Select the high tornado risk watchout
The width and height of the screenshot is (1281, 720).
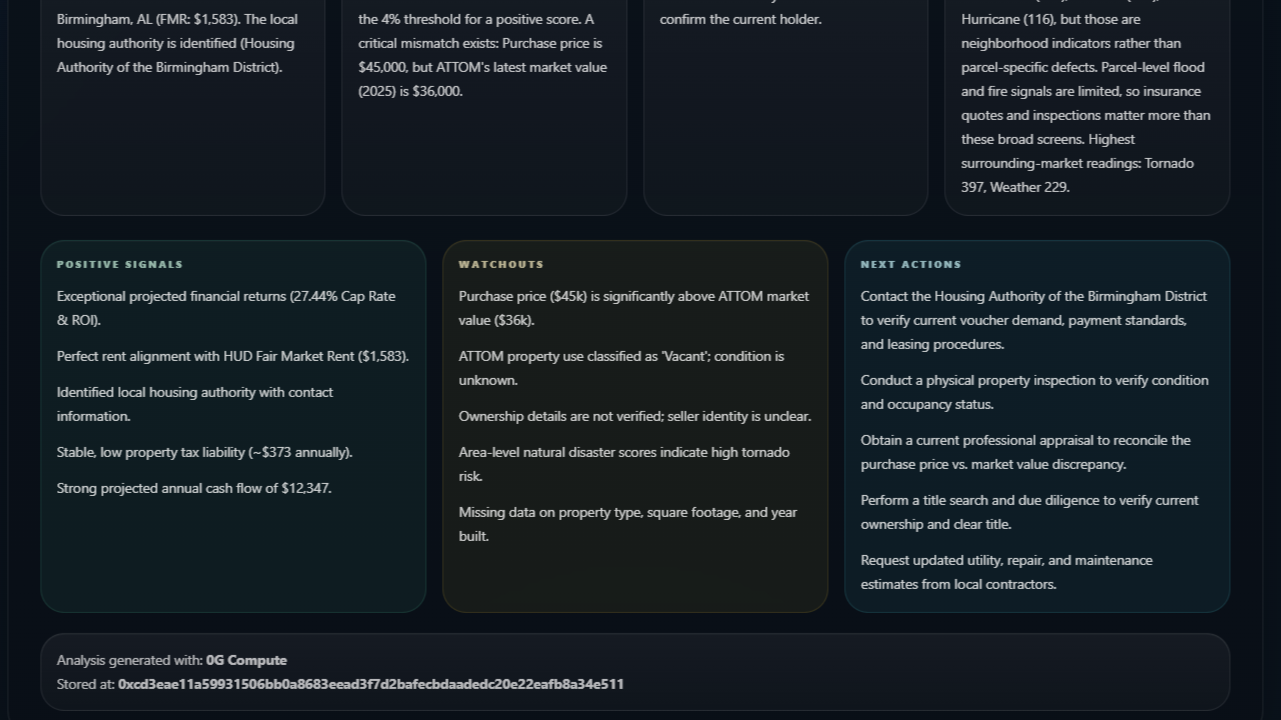624,464
